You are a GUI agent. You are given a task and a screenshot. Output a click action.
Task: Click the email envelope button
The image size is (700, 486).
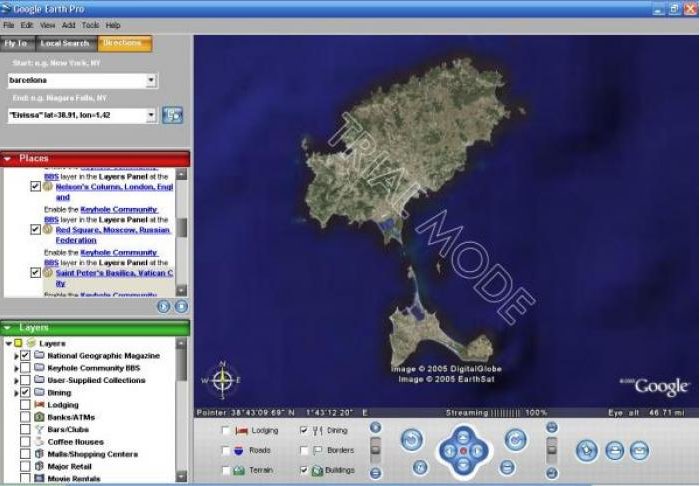pos(639,450)
